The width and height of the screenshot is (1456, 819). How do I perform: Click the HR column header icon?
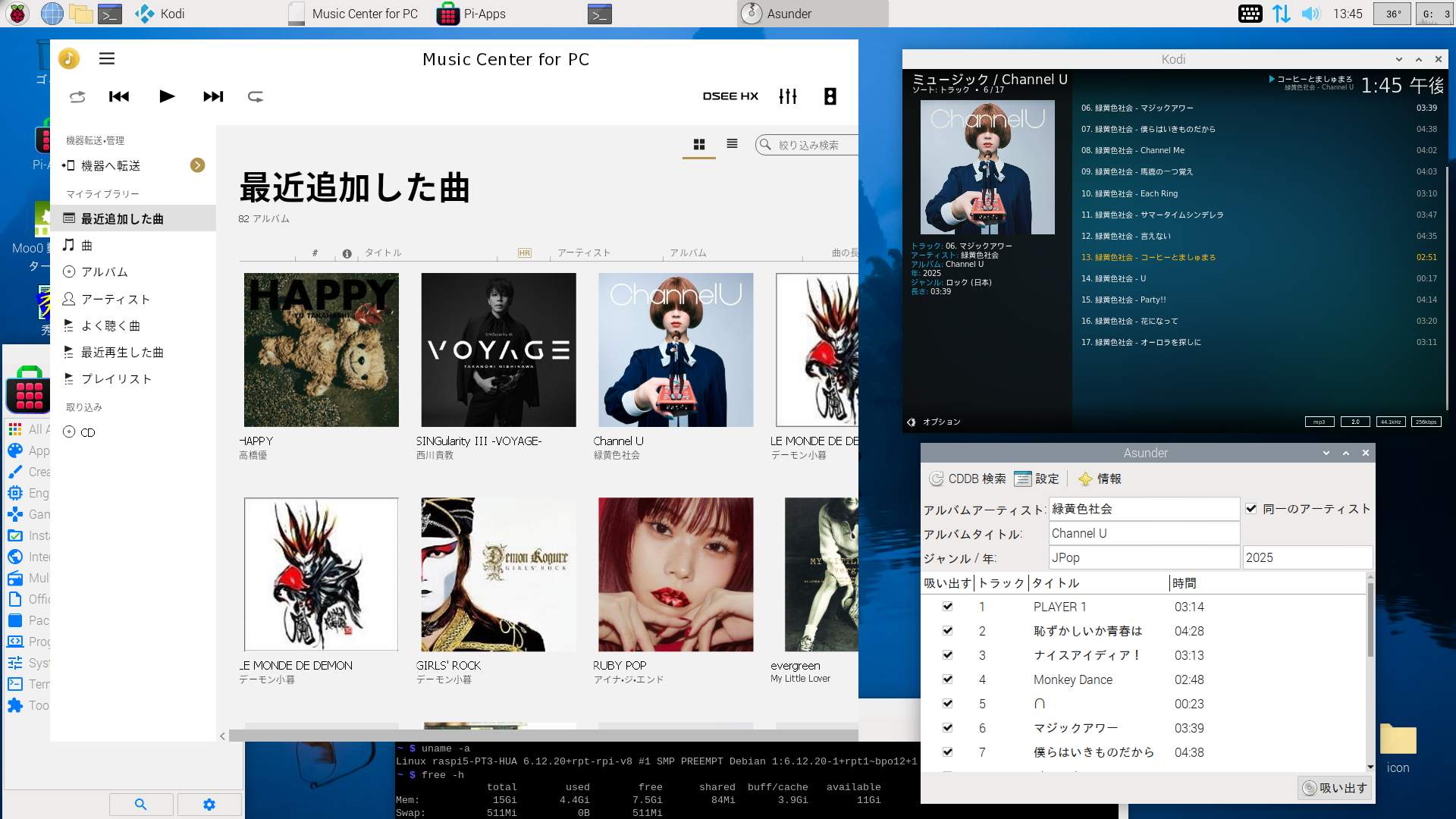525,253
